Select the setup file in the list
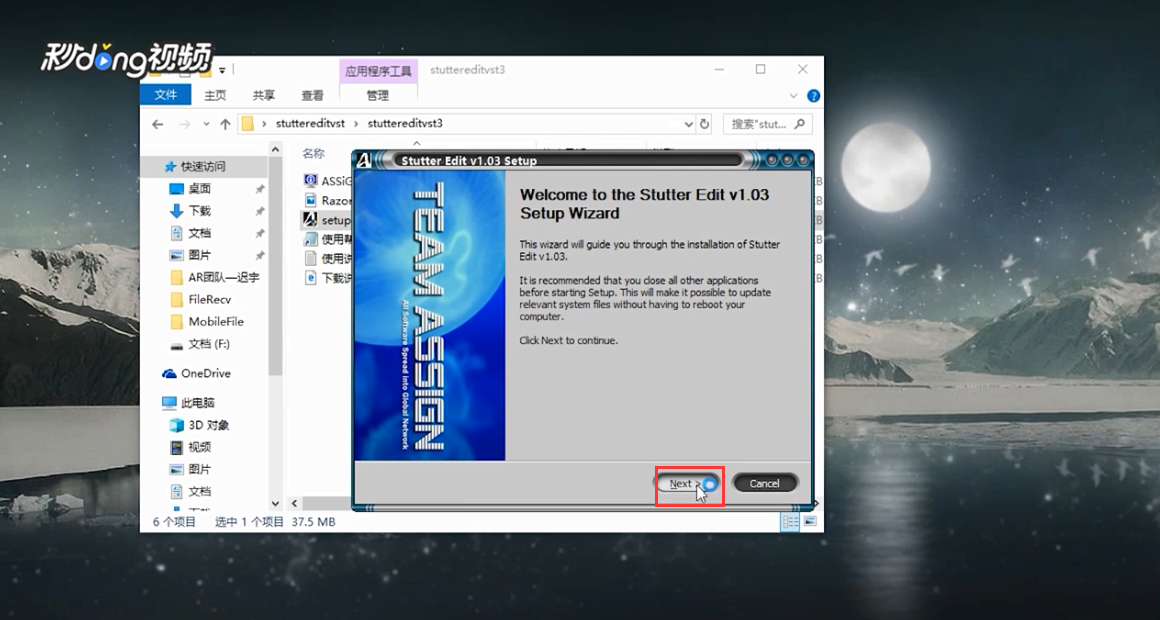The image size is (1160, 620). point(327,220)
